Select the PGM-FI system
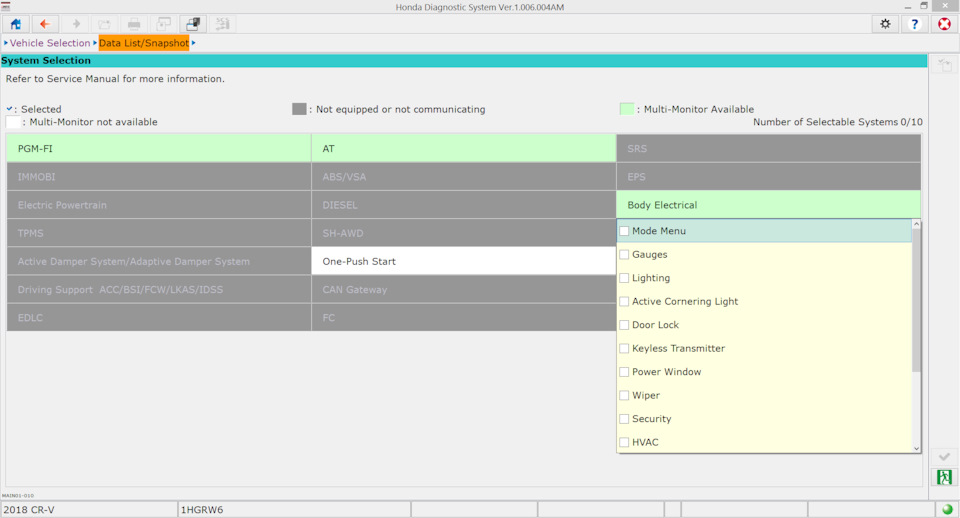960x518 pixels. pos(159,149)
